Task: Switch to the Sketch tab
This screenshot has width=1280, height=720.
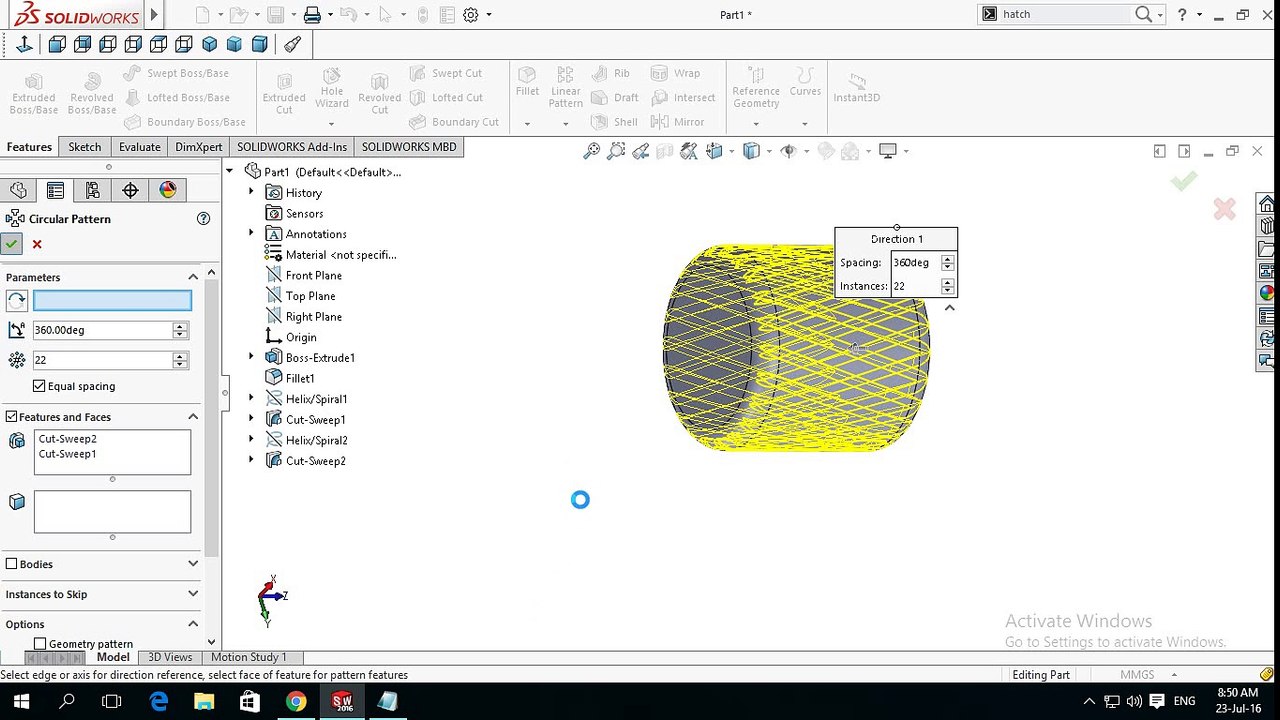Action: 84,147
